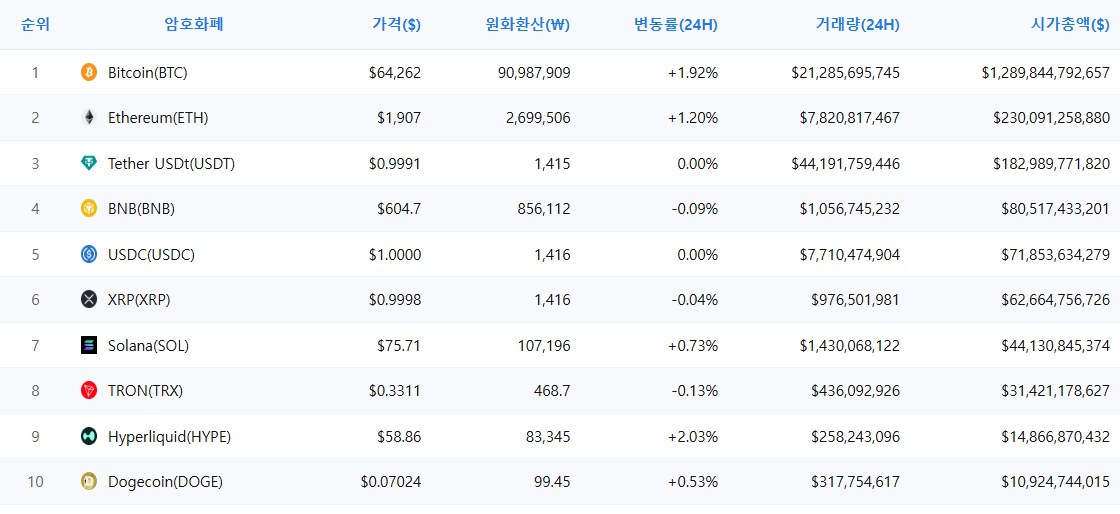This screenshot has height=514, width=1120.
Task: Select Ethereum change rate +1.20%
Action: [693, 118]
